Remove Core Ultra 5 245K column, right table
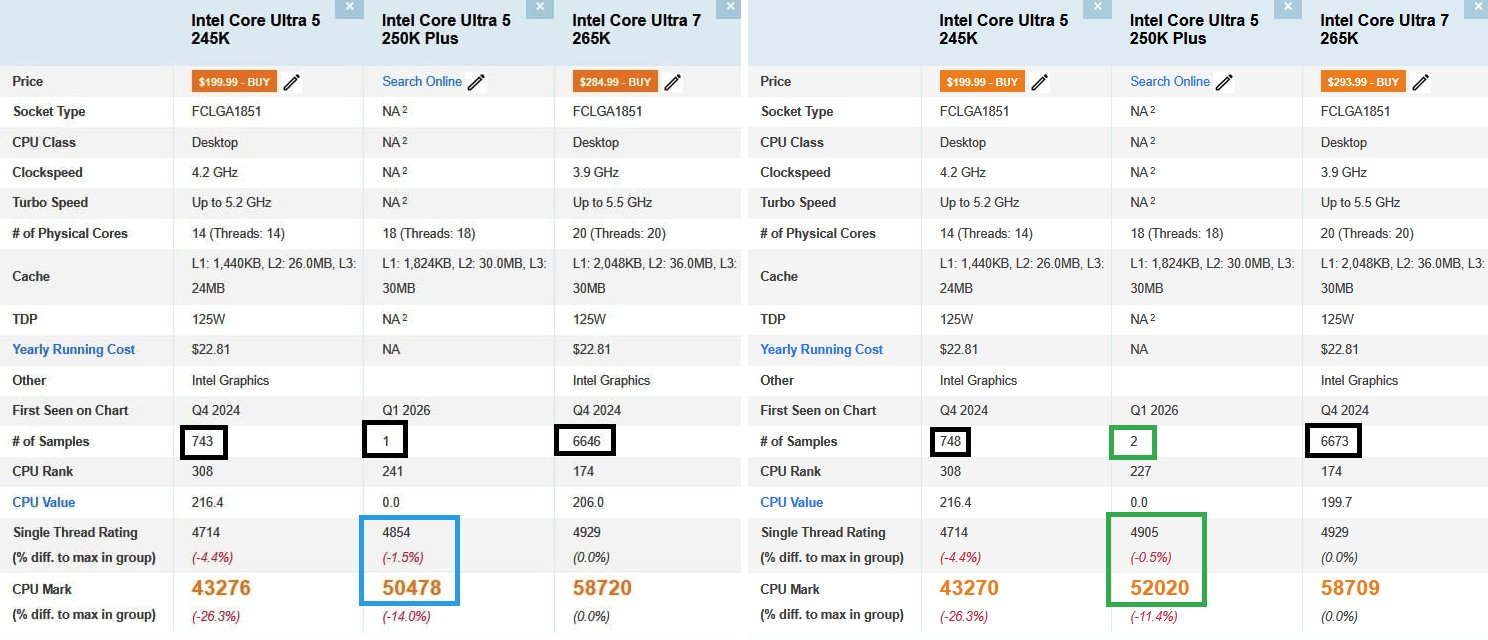The height and width of the screenshot is (640, 1488). (x=1097, y=6)
